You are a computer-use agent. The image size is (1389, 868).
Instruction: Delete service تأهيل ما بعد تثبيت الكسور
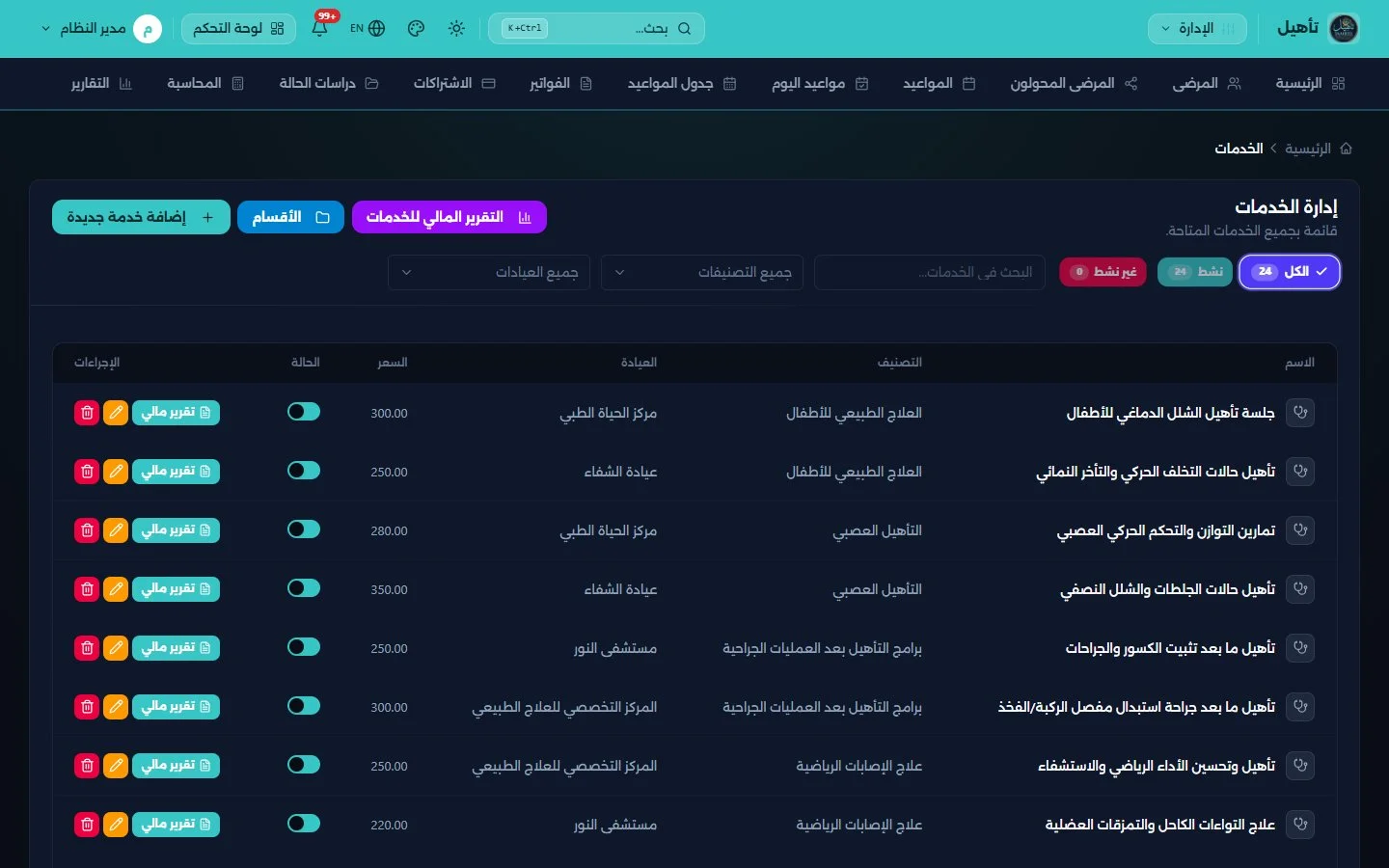pos(87,648)
